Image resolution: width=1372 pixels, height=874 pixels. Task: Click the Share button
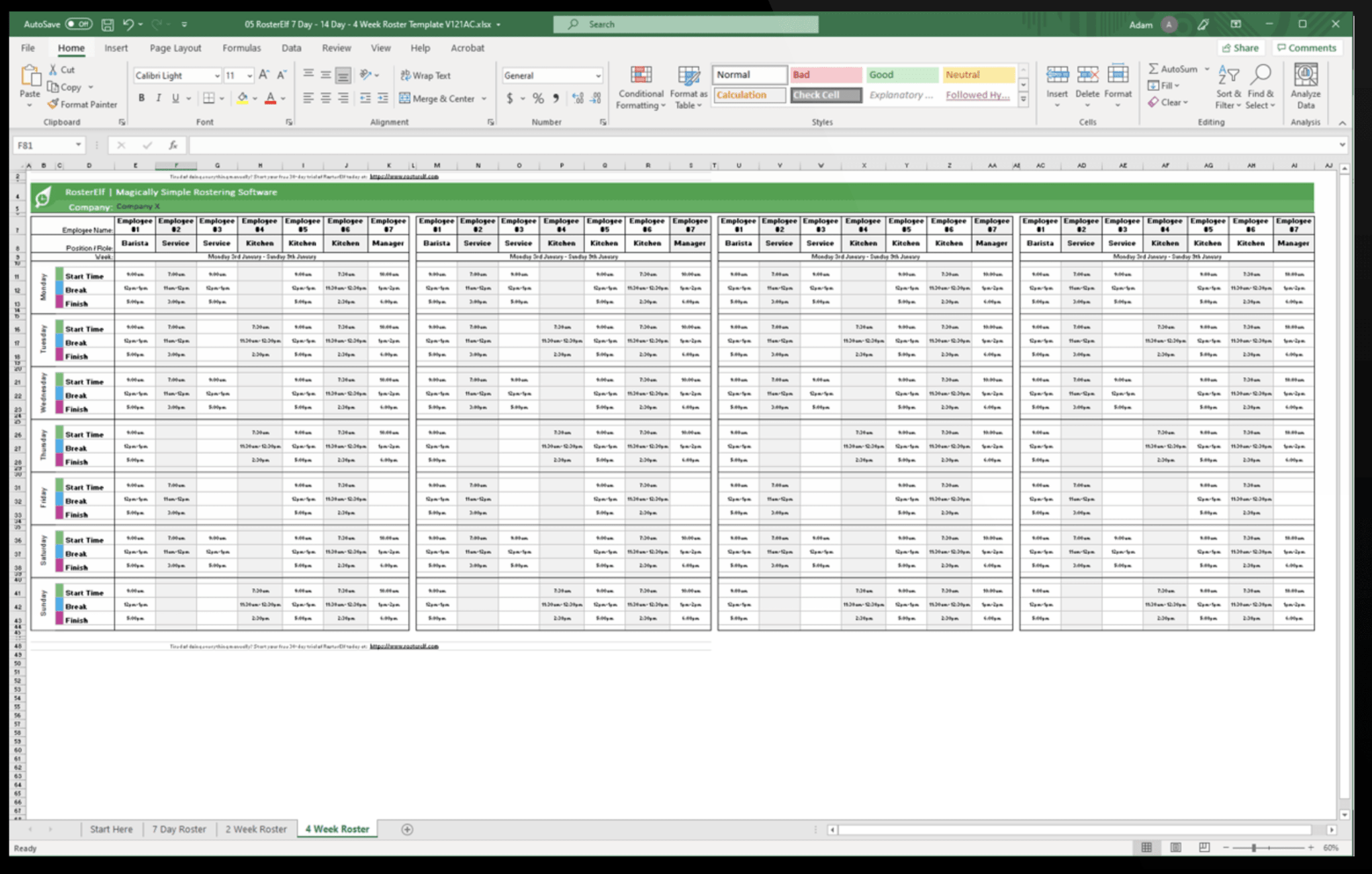click(1240, 47)
